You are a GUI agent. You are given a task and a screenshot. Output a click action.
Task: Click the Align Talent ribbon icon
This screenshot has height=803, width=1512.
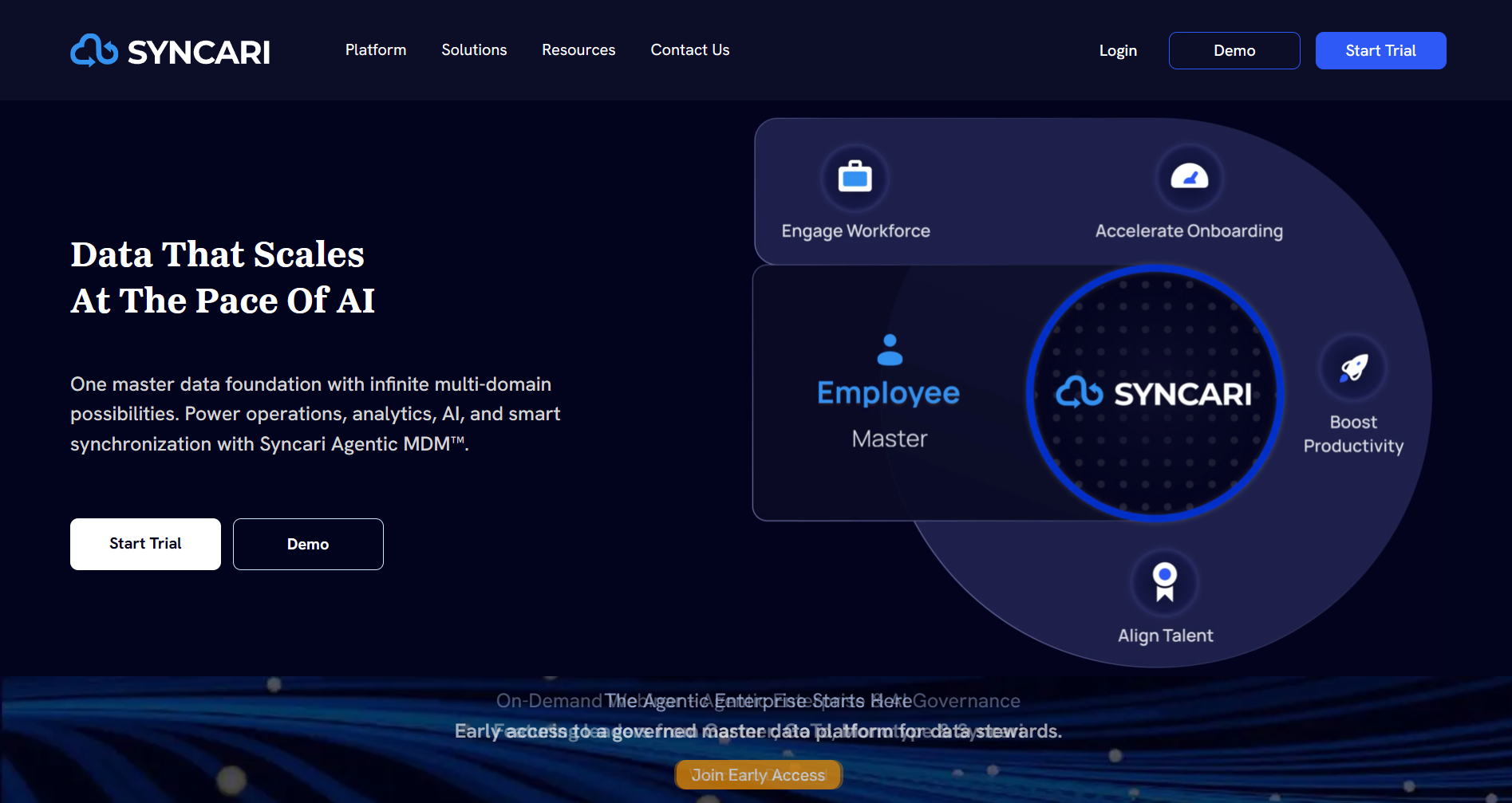coord(1165,582)
